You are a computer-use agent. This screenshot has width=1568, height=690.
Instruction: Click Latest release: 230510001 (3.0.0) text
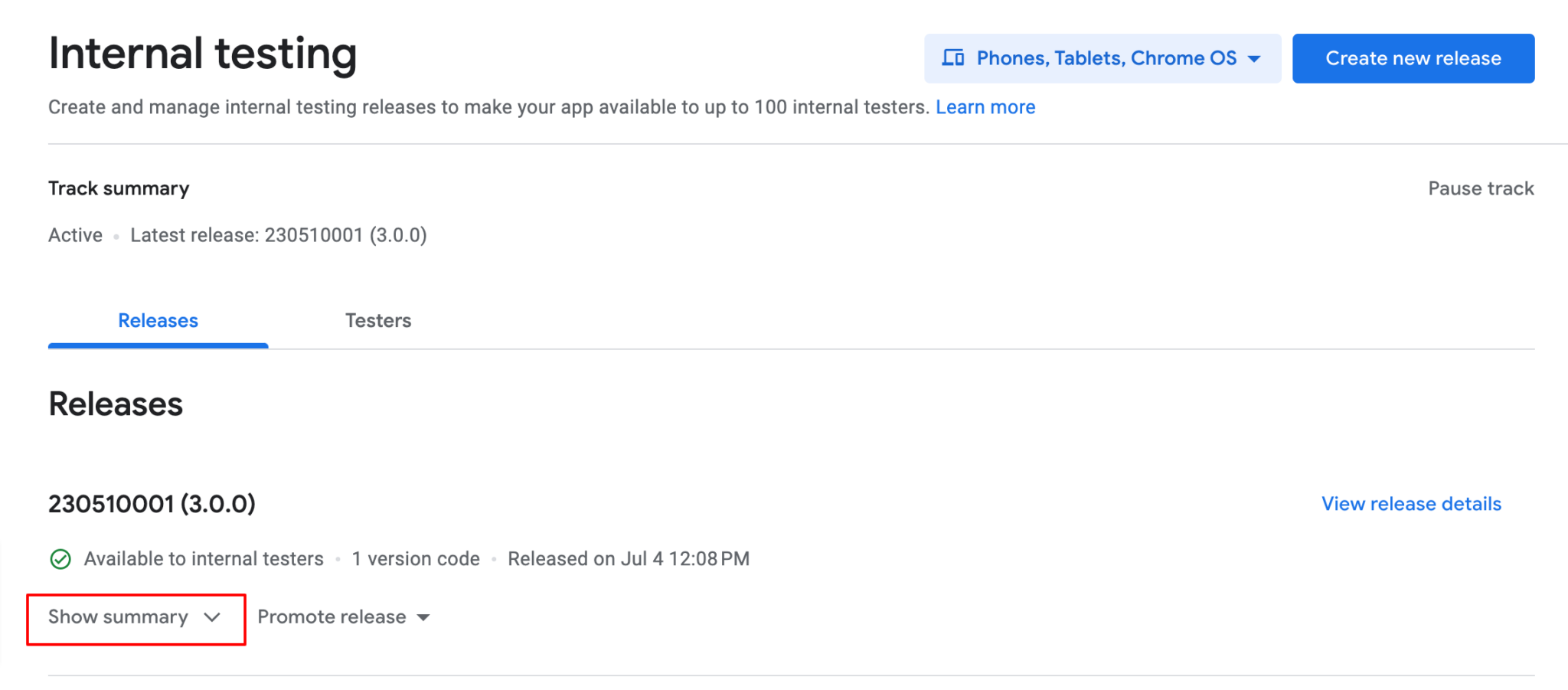[279, 235]
